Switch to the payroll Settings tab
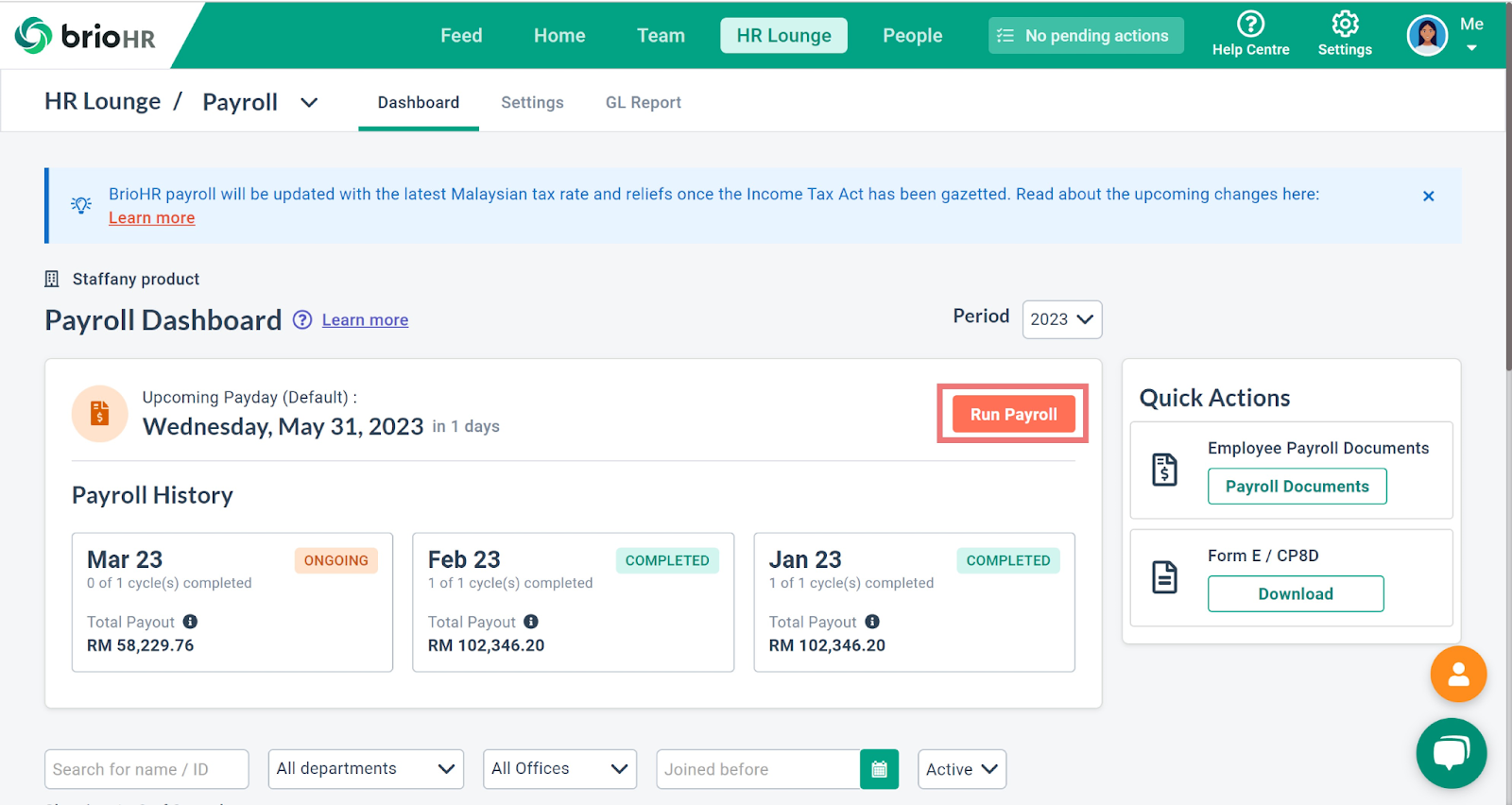Image resolution: width=1512 pixels, height=805 pixels. coord(532,102)
